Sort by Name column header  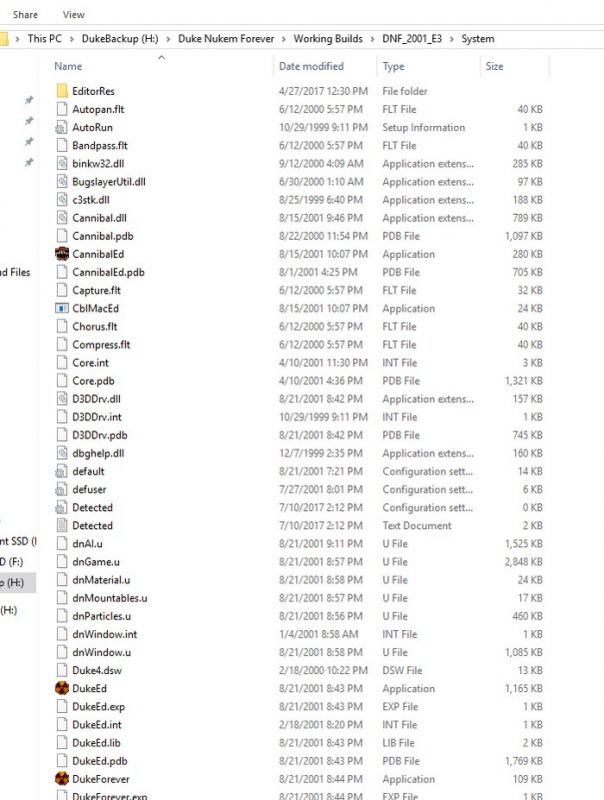coord(68,66)
